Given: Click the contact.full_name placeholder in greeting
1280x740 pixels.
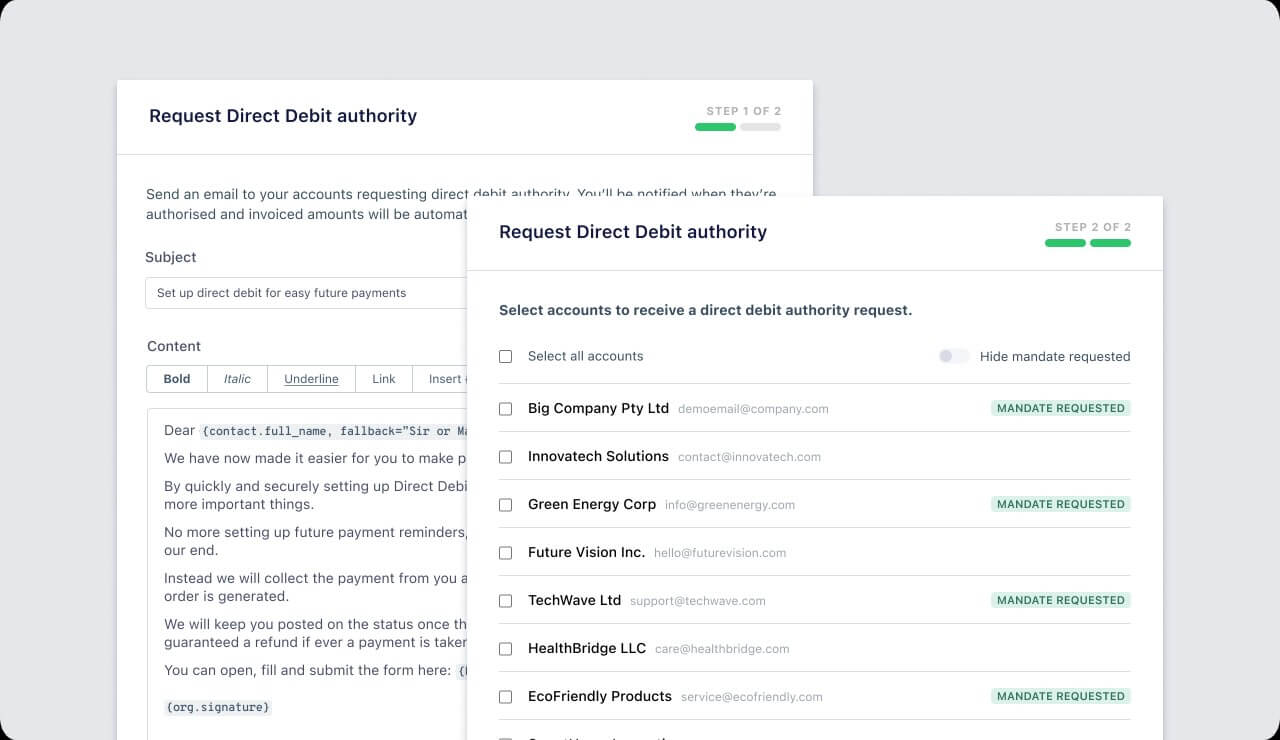Looking at the screenshot, I should pos(332,431).
